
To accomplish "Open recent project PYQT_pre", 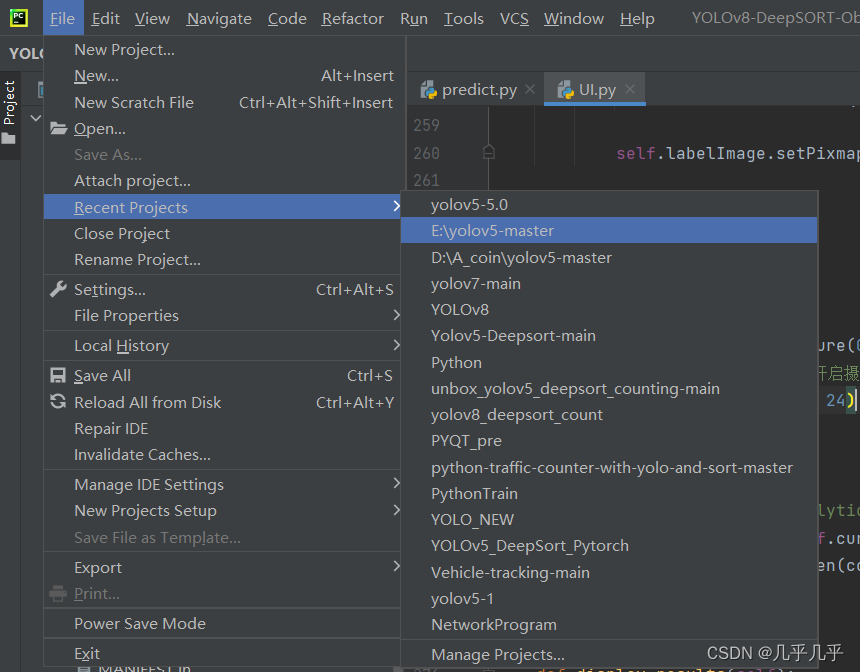I will [609, 441].
